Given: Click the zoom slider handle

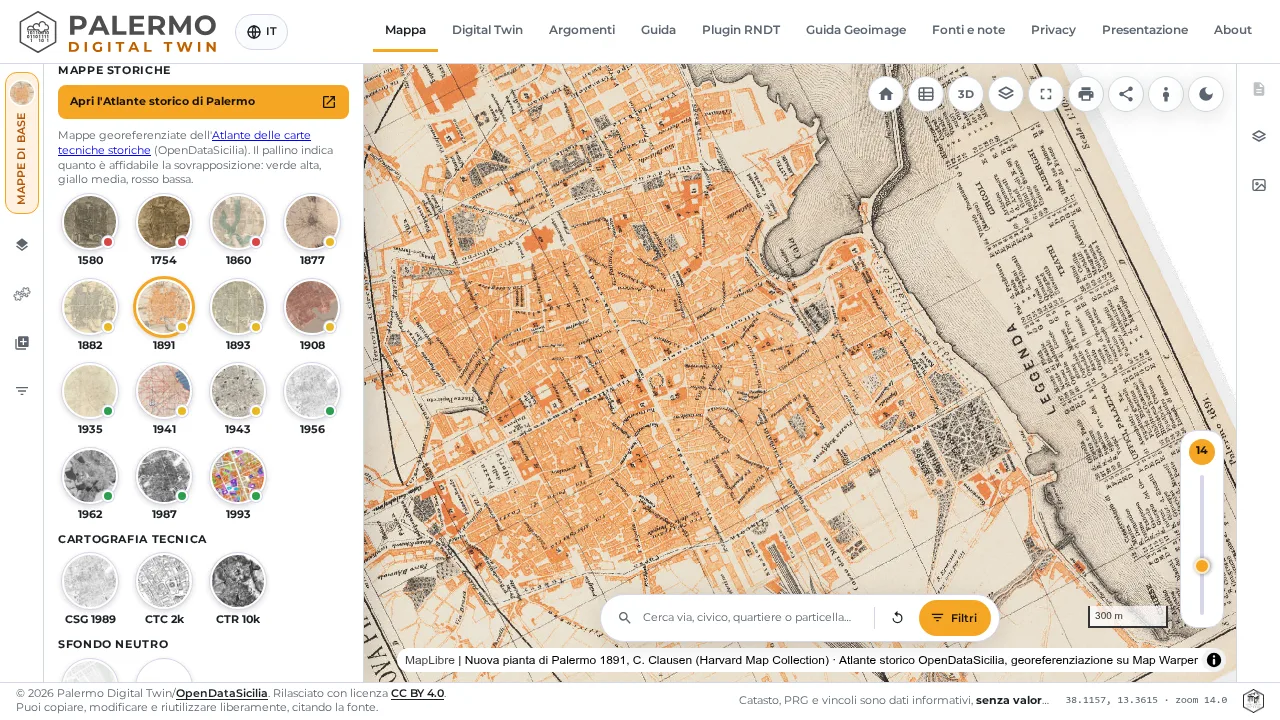Looking at the screenshot, I should click(1202, 566).
